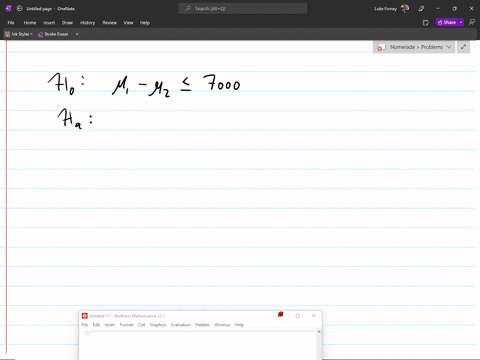Viewport: 480px width, 360px height.
Task: Click the expand full page view arrow icon
Action: pyautogui.click(x=463, y=47)
